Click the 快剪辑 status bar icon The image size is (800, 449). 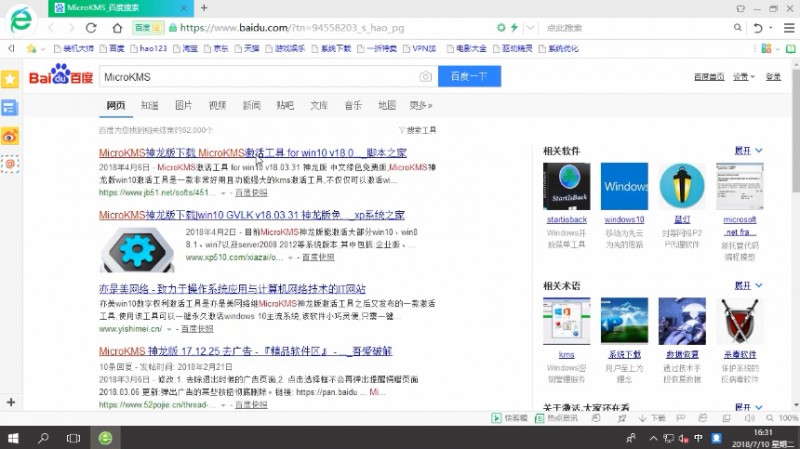[509, 418]
